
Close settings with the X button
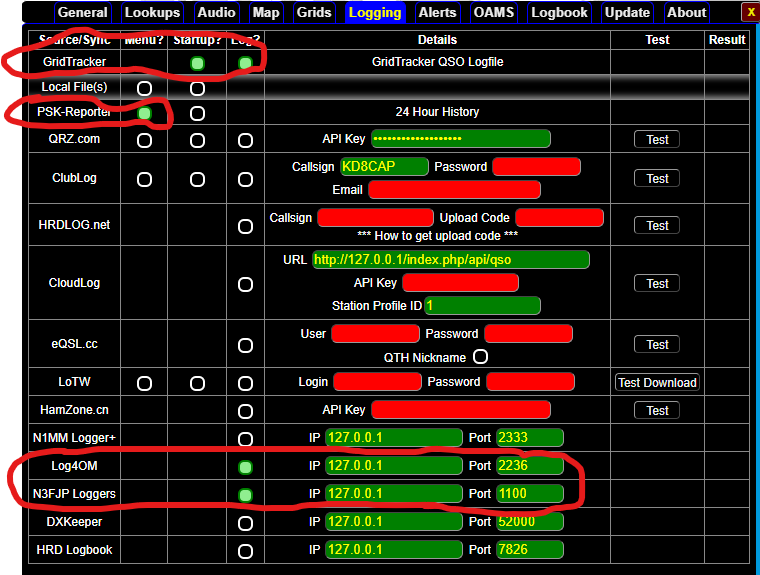coord(751,13)
